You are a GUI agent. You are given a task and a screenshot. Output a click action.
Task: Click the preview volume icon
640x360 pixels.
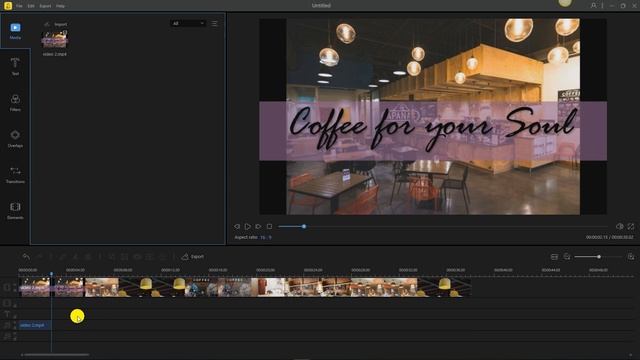[x=619, y=226]
